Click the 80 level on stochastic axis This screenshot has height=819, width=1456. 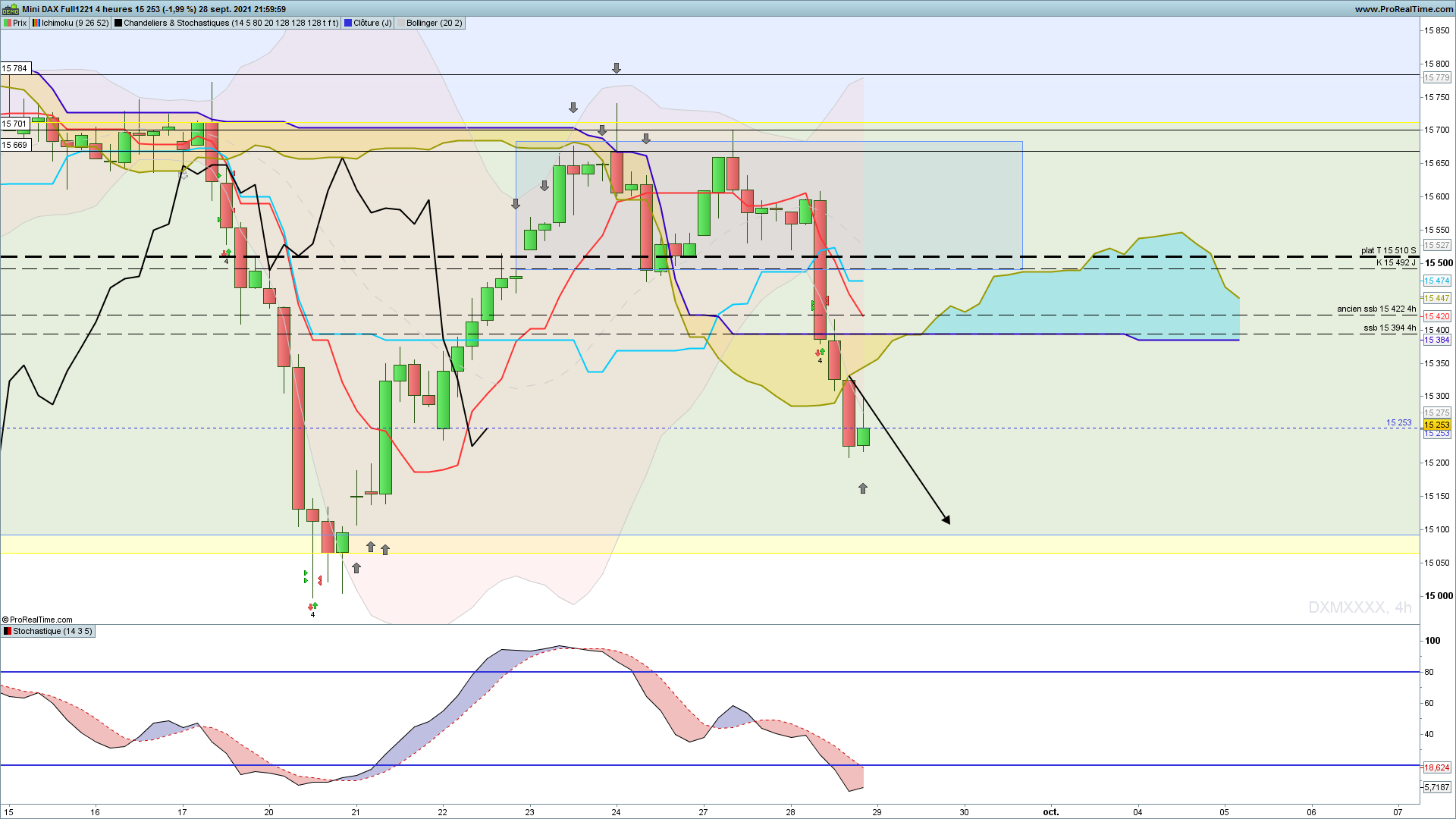click(x=1429, y=673)
